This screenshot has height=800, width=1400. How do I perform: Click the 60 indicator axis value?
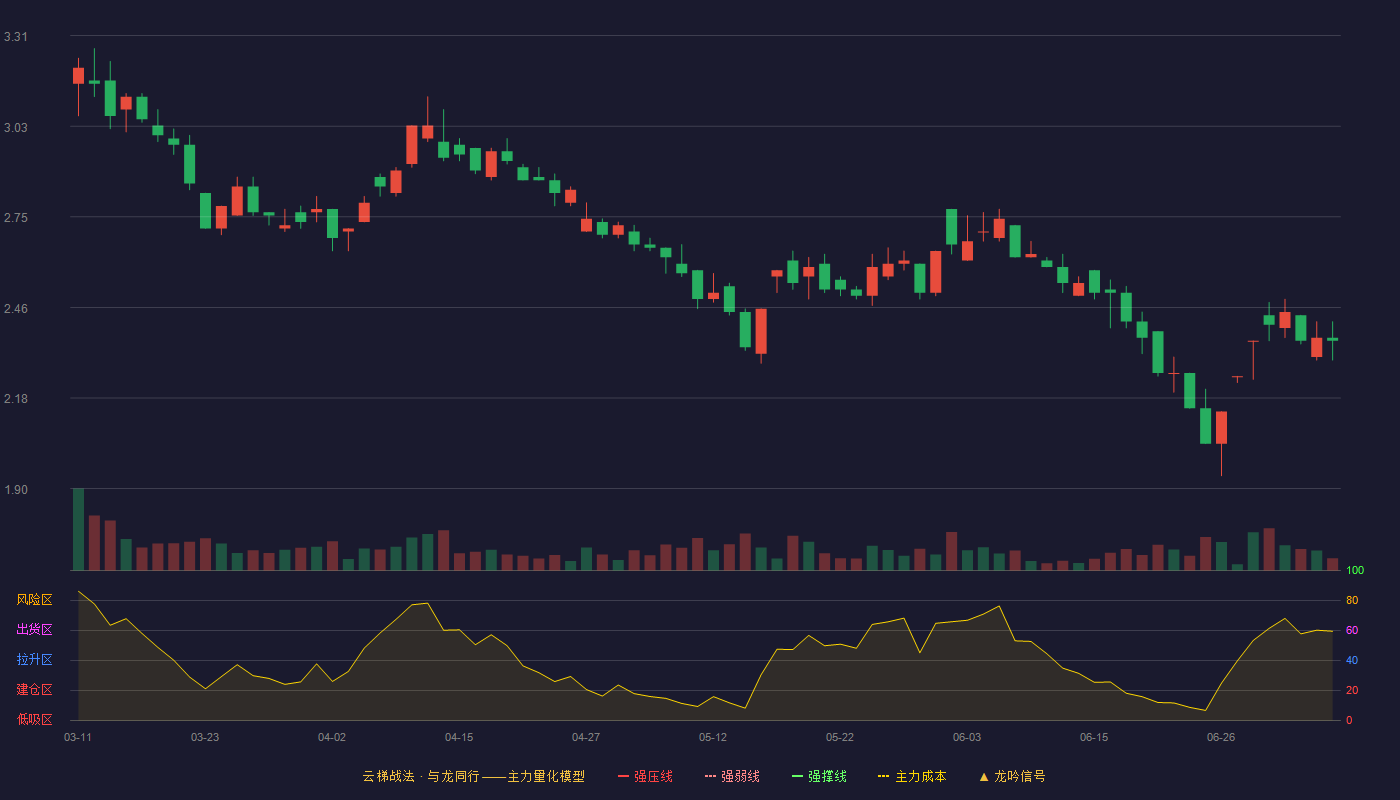tap(1352, 630)
